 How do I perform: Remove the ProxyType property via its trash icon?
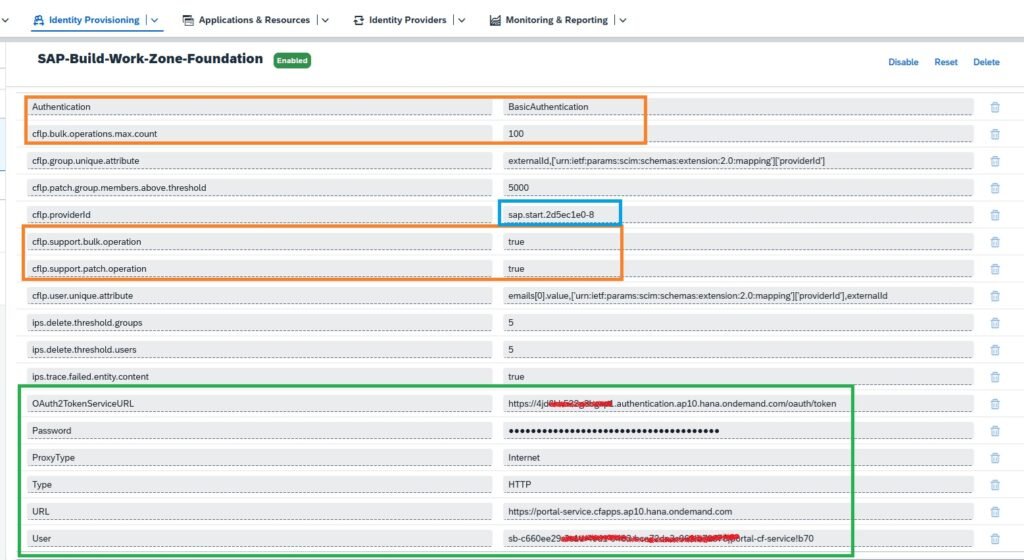(994, 458)
